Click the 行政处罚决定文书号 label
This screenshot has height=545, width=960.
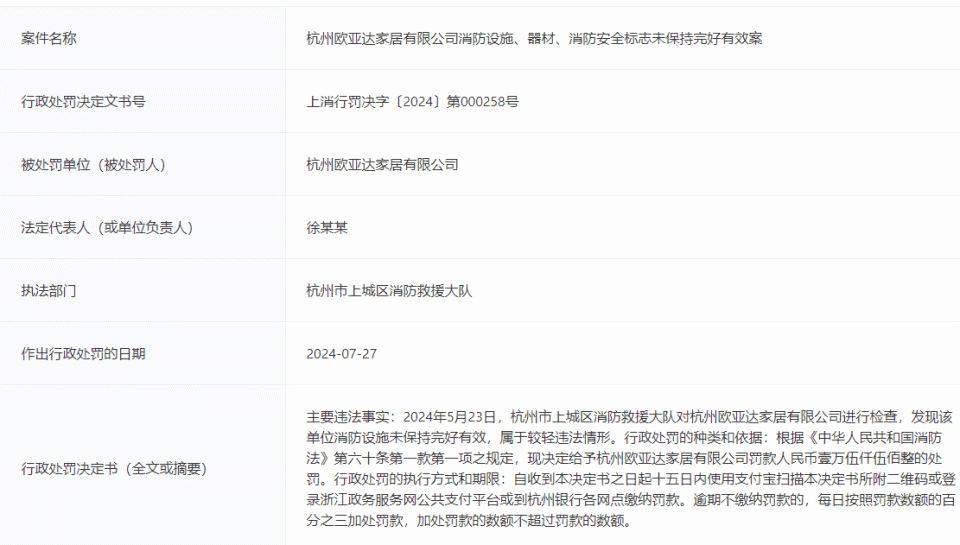coord(83,102)
